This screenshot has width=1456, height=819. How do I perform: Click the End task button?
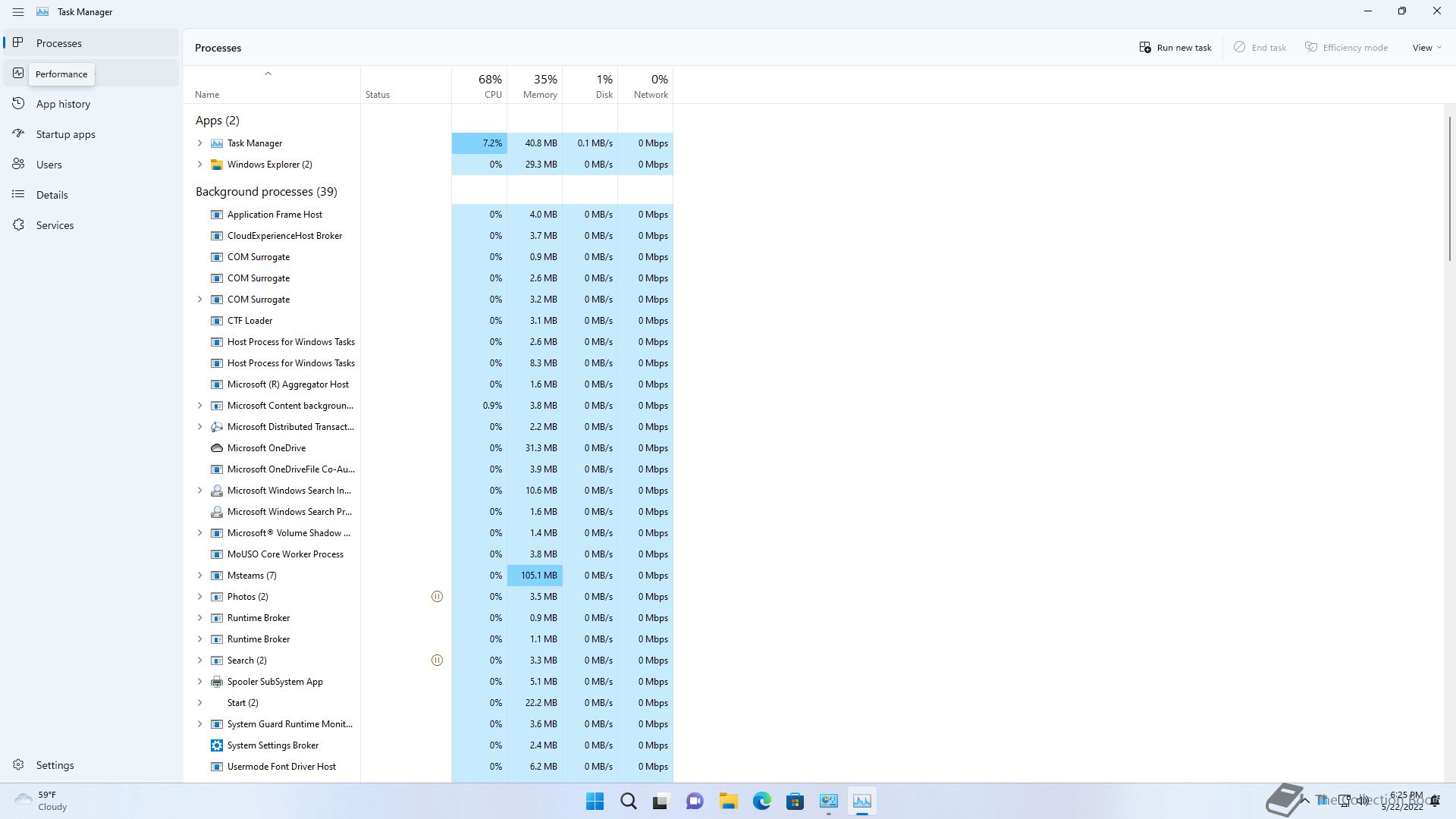pyautogui.click(x=1260, y=47)
